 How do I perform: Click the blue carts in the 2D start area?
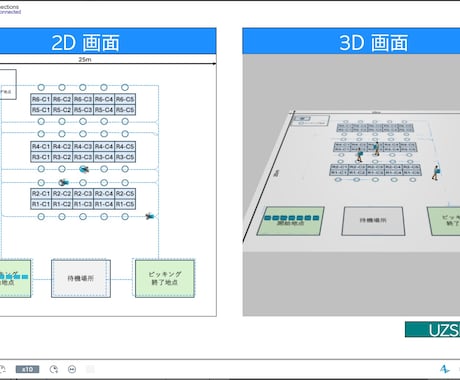(x=14, y=277)
